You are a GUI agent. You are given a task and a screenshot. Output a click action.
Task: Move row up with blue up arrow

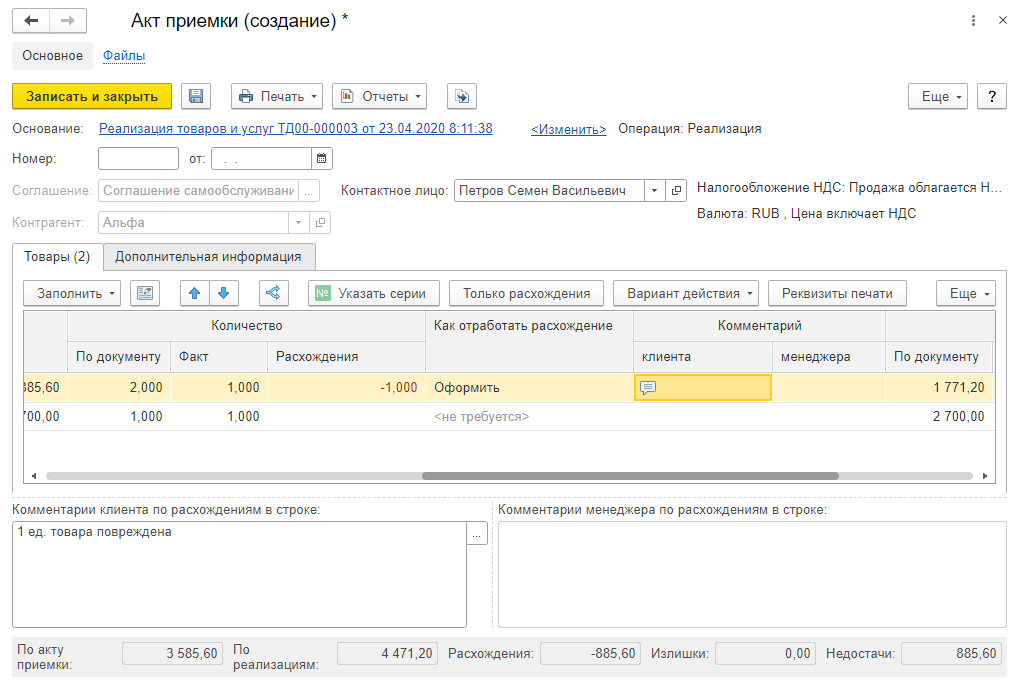click(x=195, y=293)
